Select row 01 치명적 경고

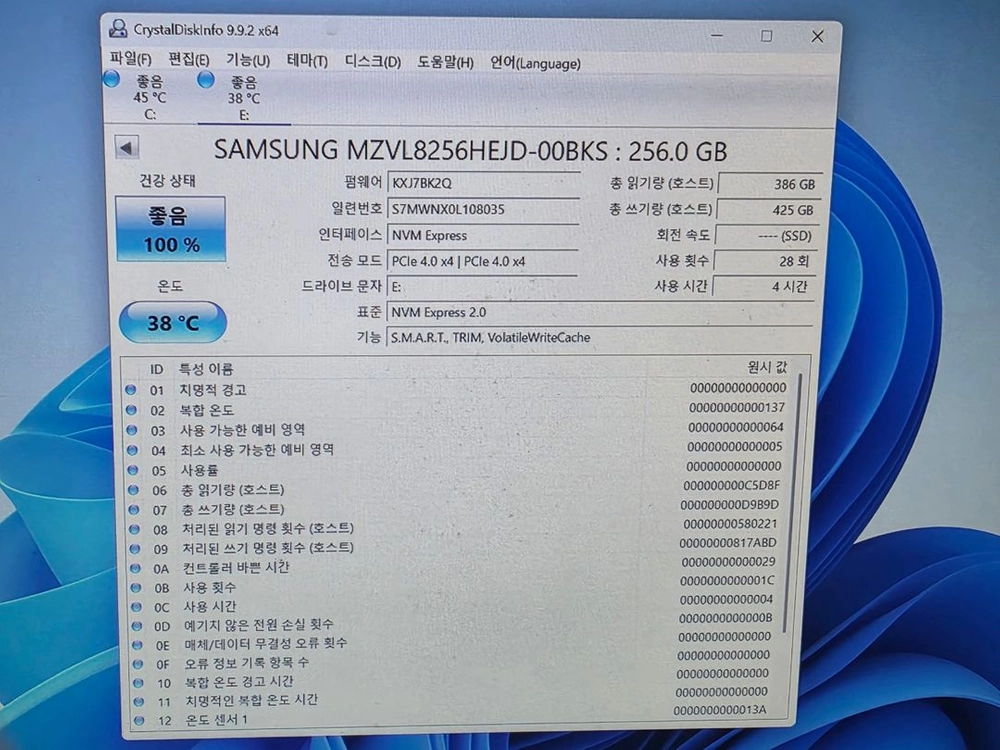pos(457,389)
